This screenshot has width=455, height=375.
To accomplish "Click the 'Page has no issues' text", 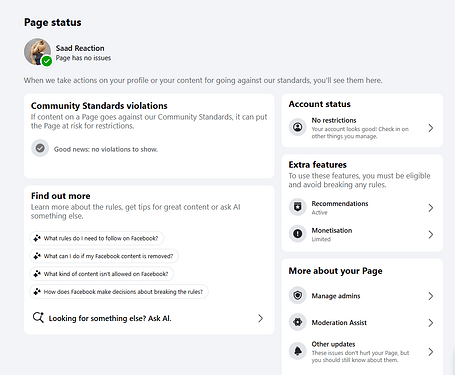I will point(83,58).
